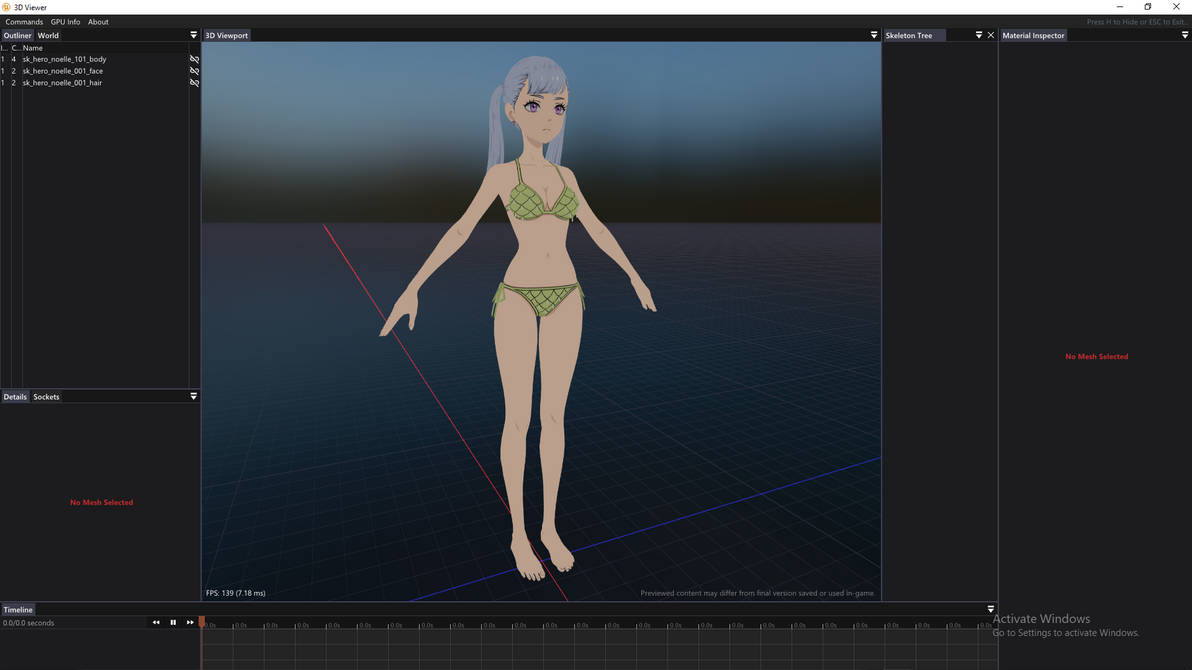This screenshot has height=670, width=1192.
Task: Open the GPU Info menu
Action: coord(65,22)
